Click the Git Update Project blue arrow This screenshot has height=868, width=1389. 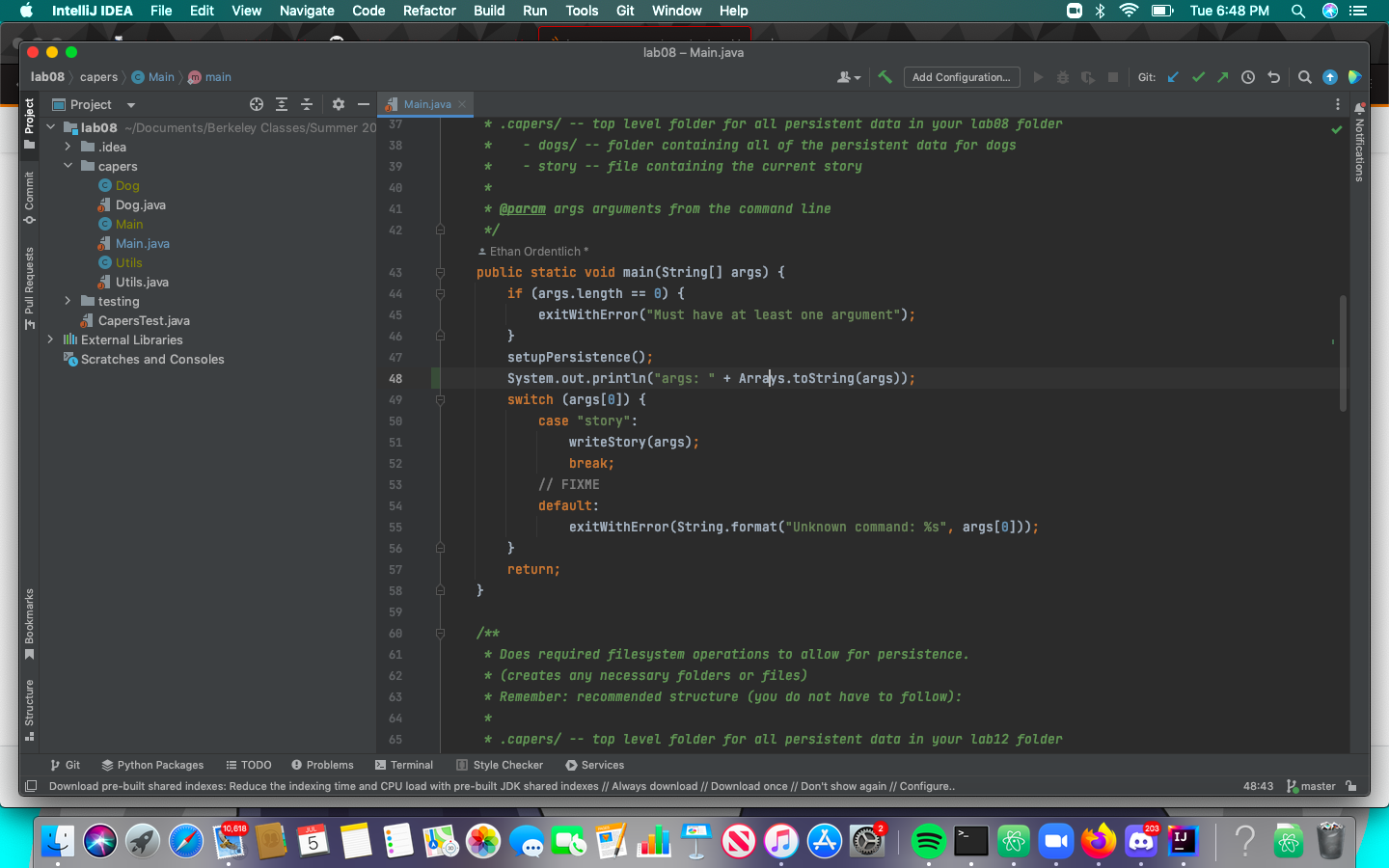[x=1173, y=77]
